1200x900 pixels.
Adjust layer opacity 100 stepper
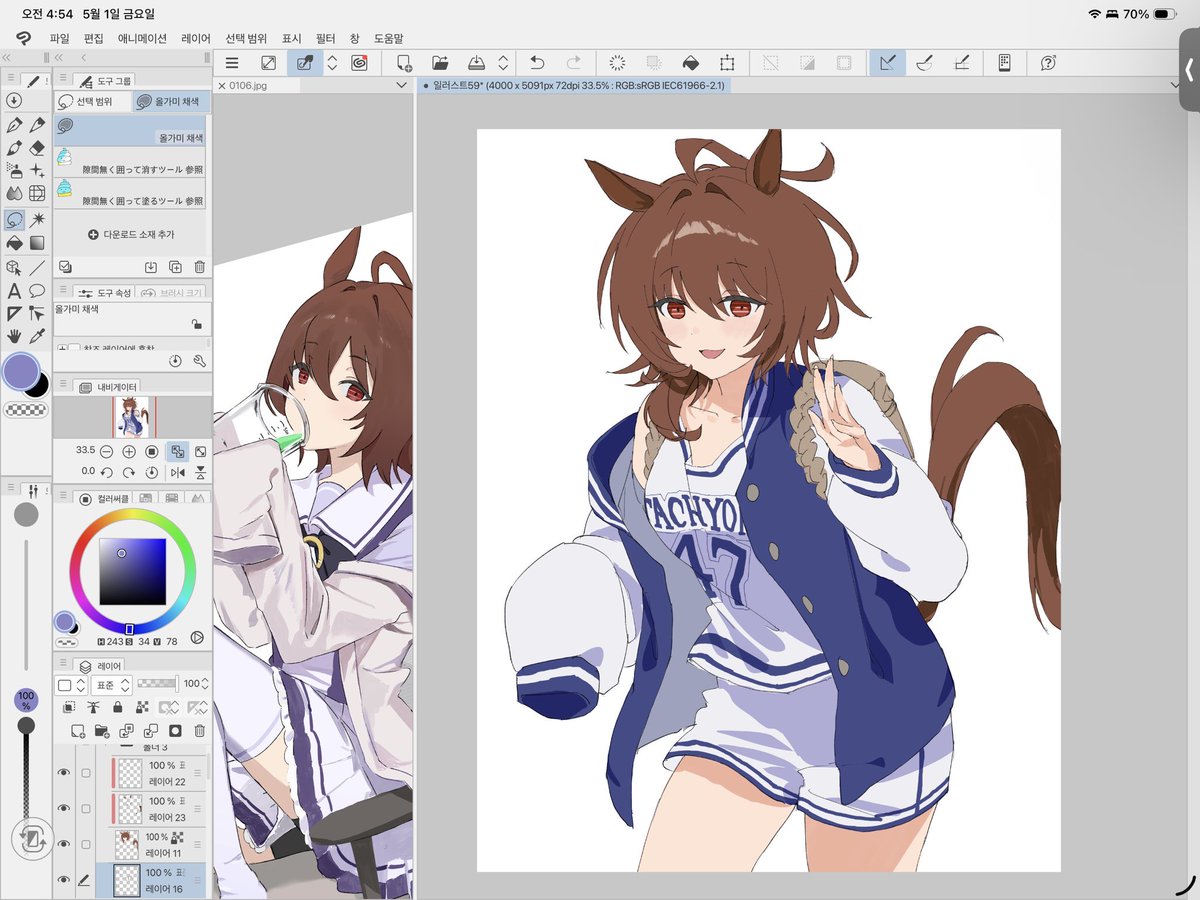pos(205,685)
